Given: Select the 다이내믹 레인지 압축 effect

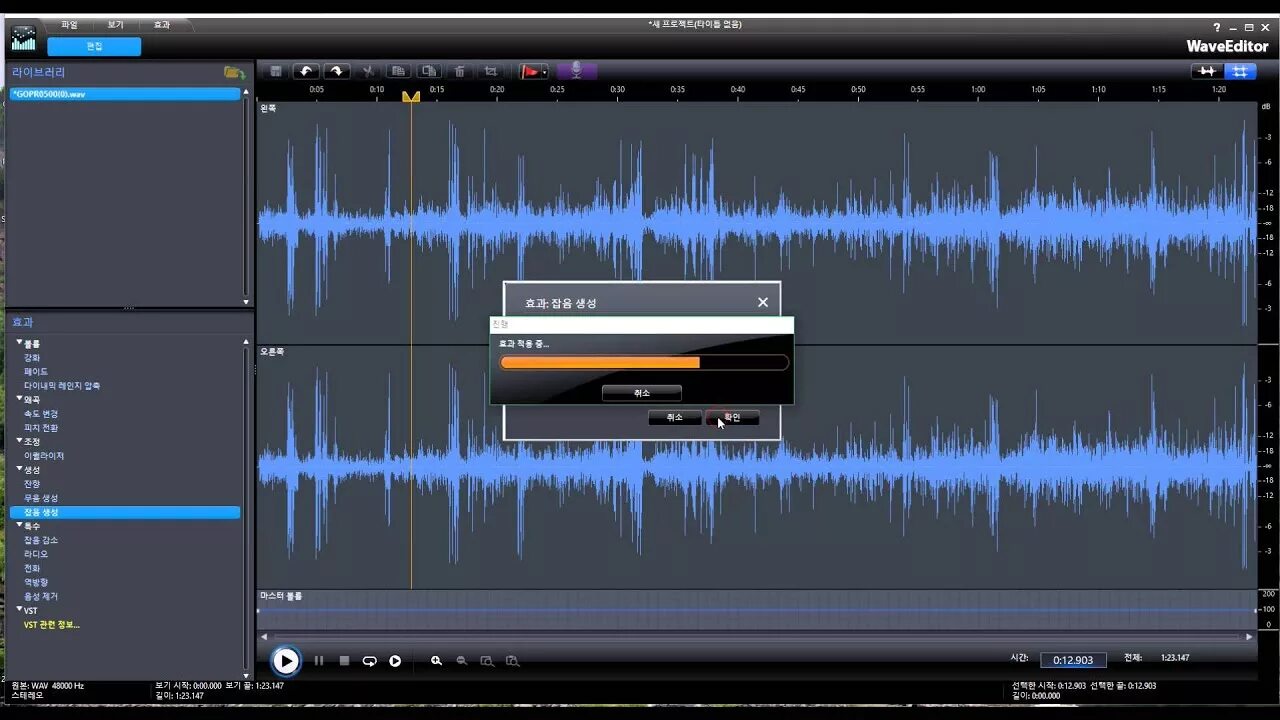Looking at the screenshot, I should [62, 386].
